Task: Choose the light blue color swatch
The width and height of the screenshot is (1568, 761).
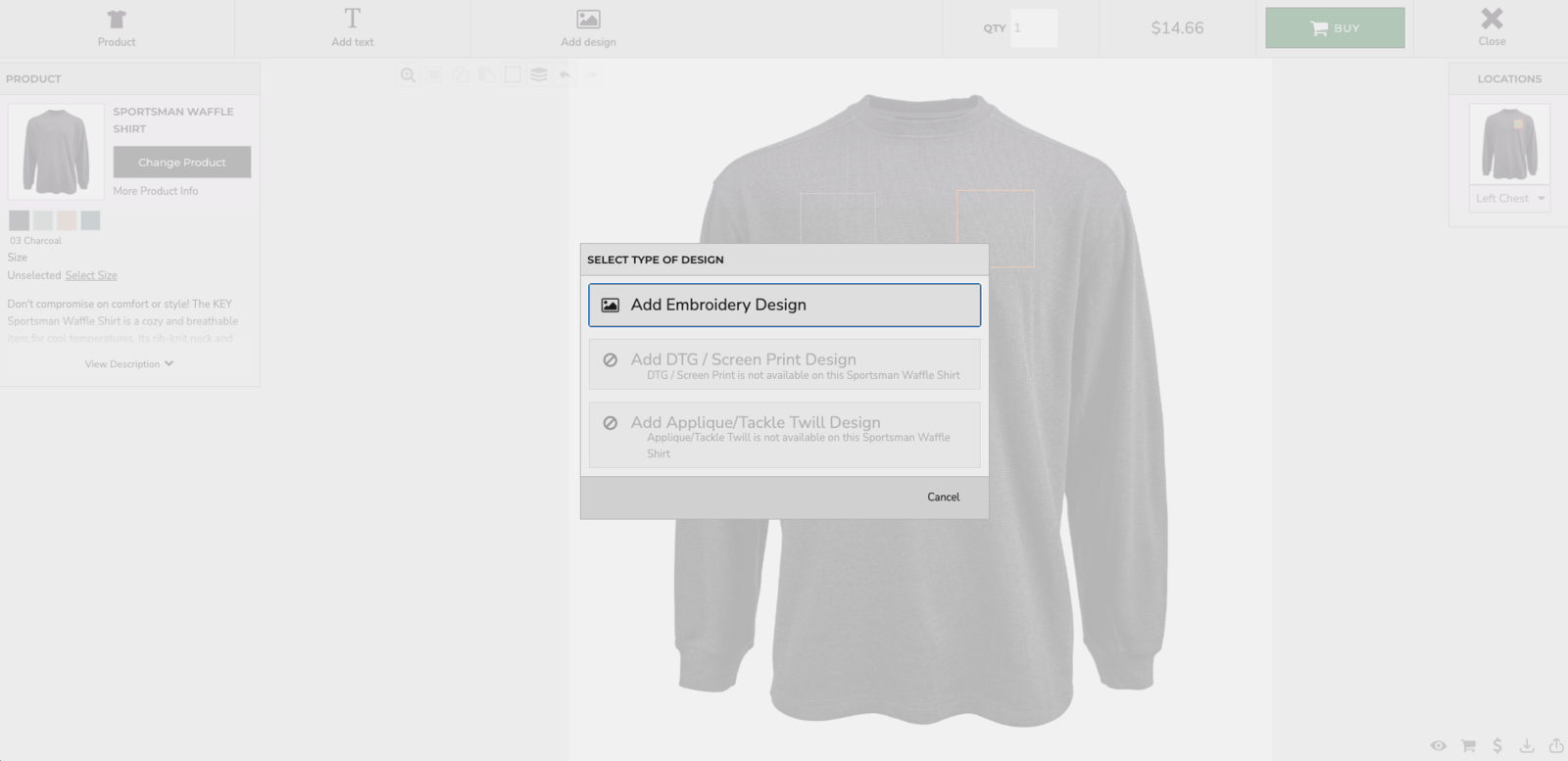Action: click(90, 220)
